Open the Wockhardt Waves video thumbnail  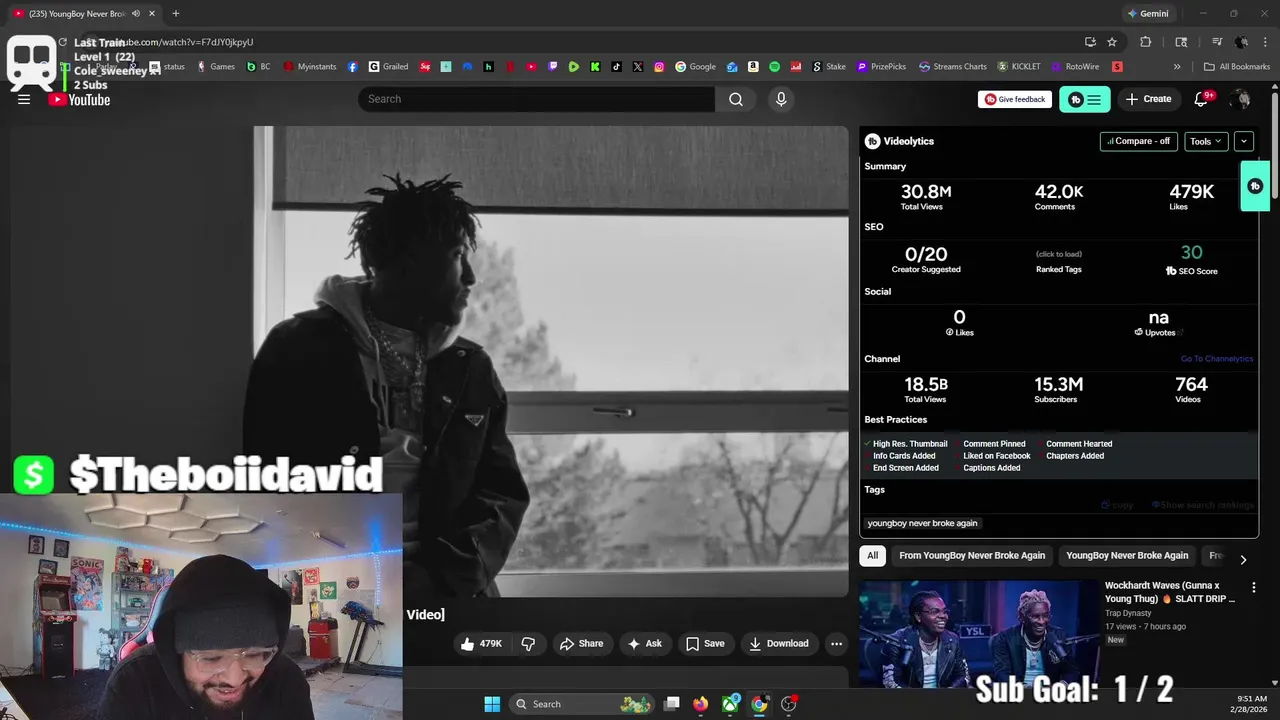pos(979,634)
